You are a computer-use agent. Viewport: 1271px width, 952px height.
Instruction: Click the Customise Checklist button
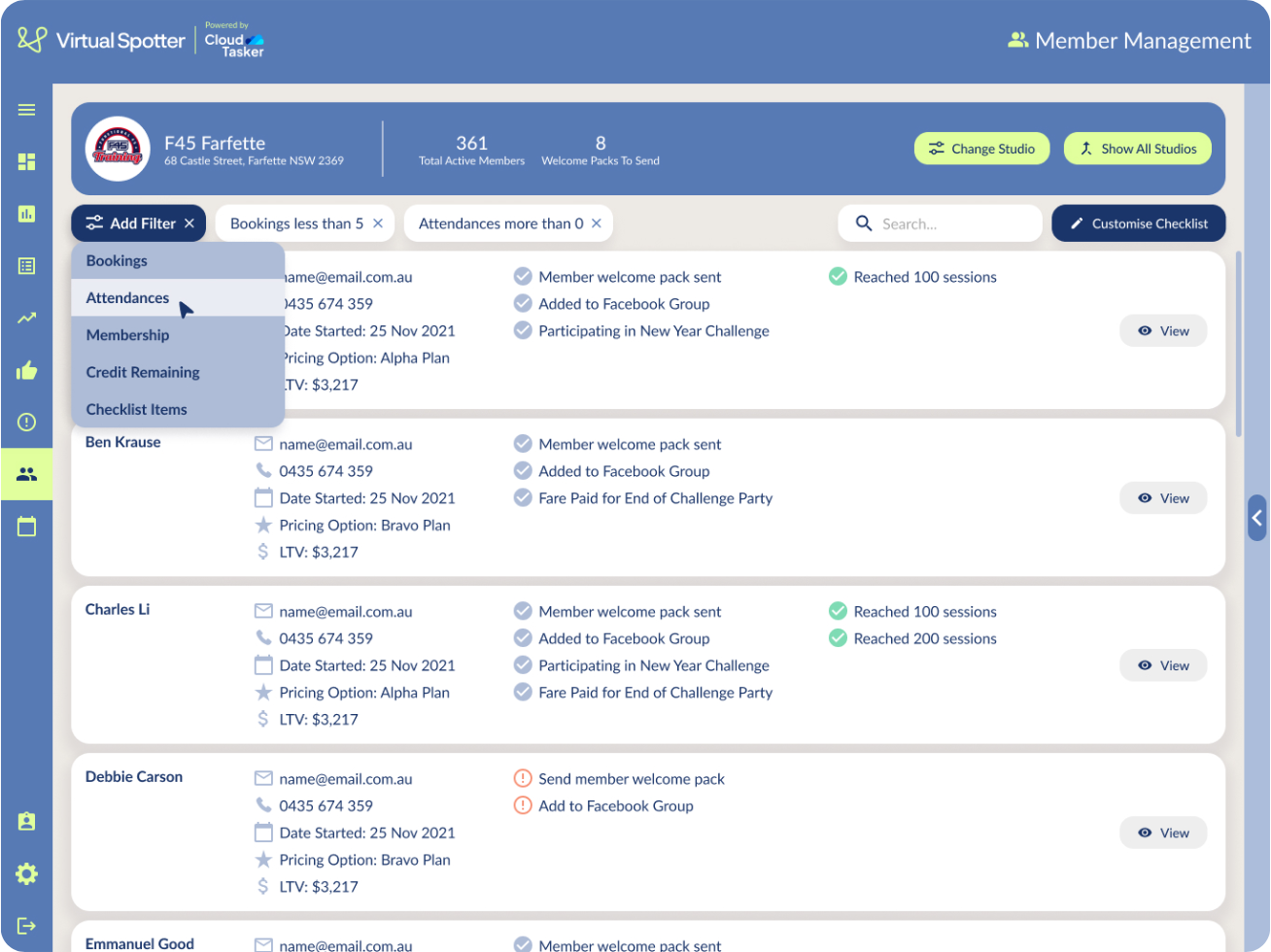point(1138,223)
